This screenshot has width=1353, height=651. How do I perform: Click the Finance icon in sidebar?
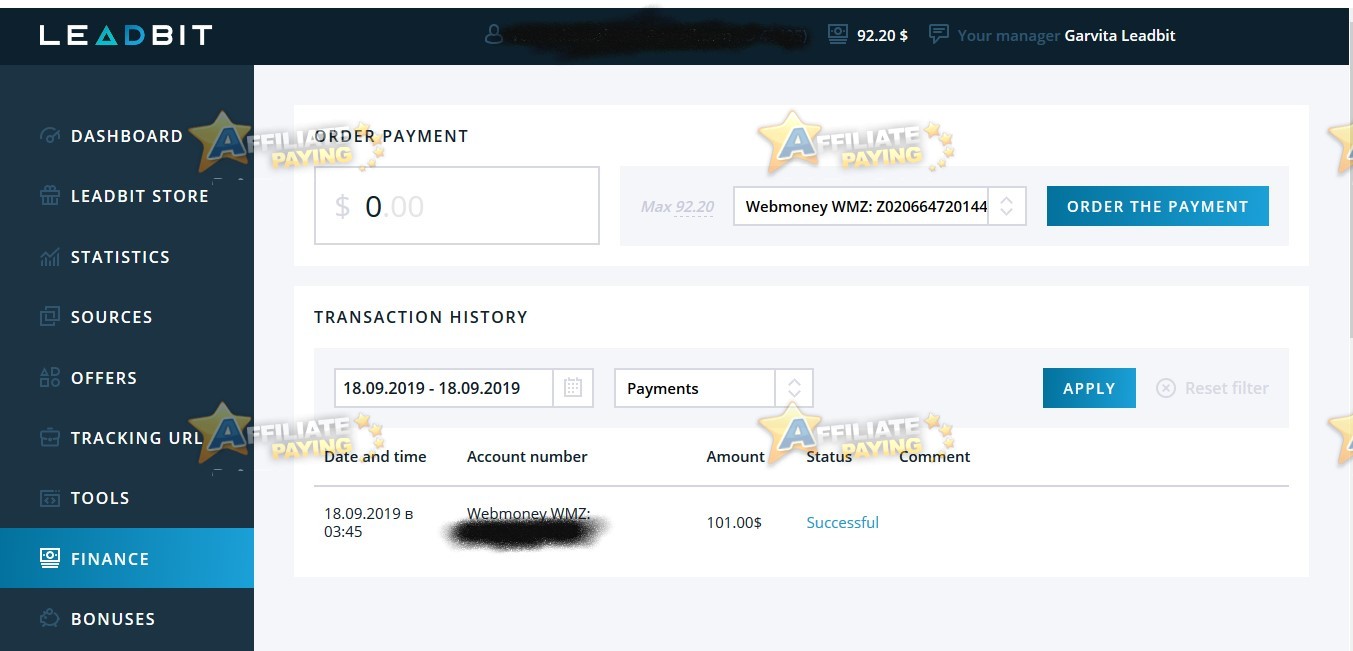50,558
